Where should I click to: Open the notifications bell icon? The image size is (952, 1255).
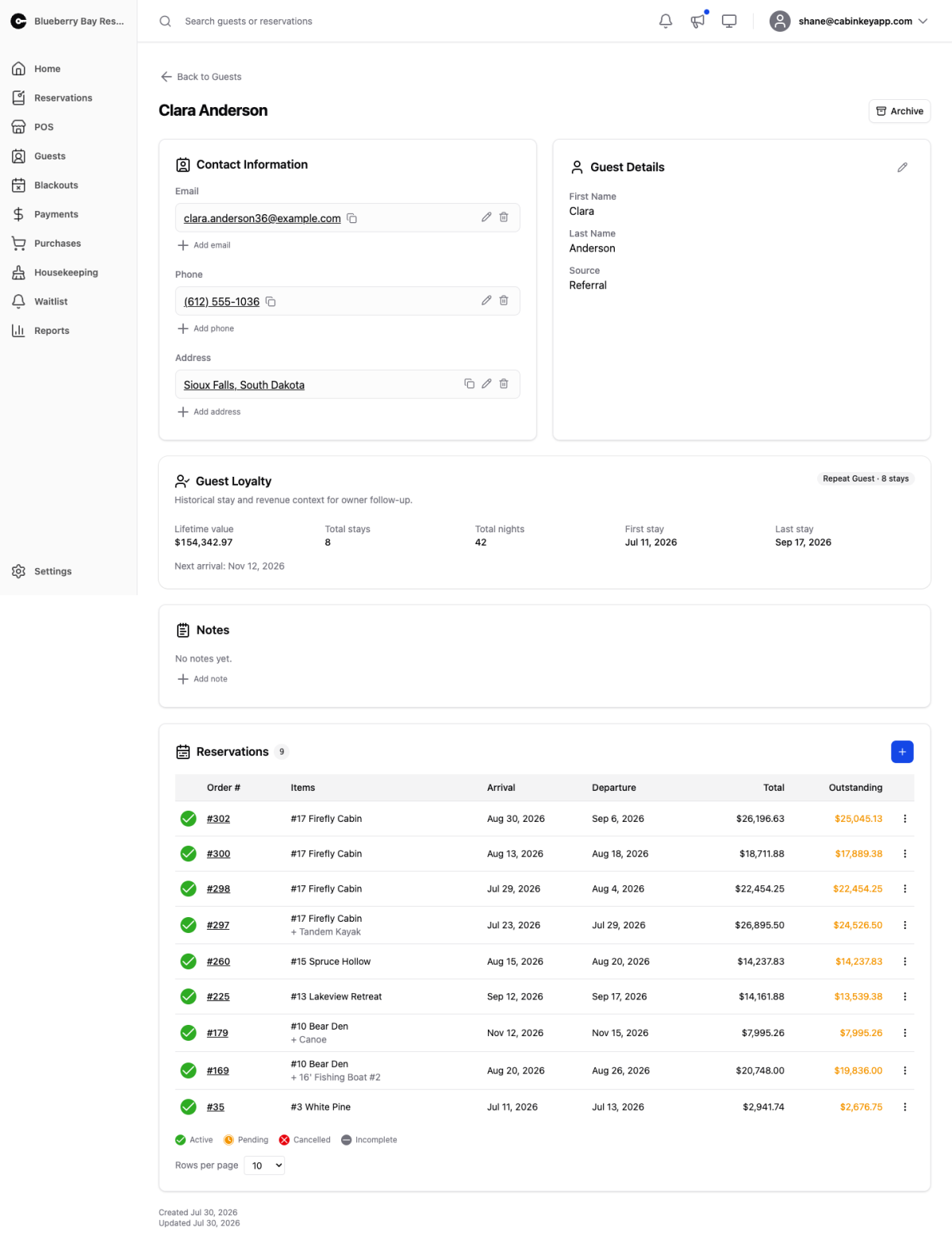click(x=666, y=21)
